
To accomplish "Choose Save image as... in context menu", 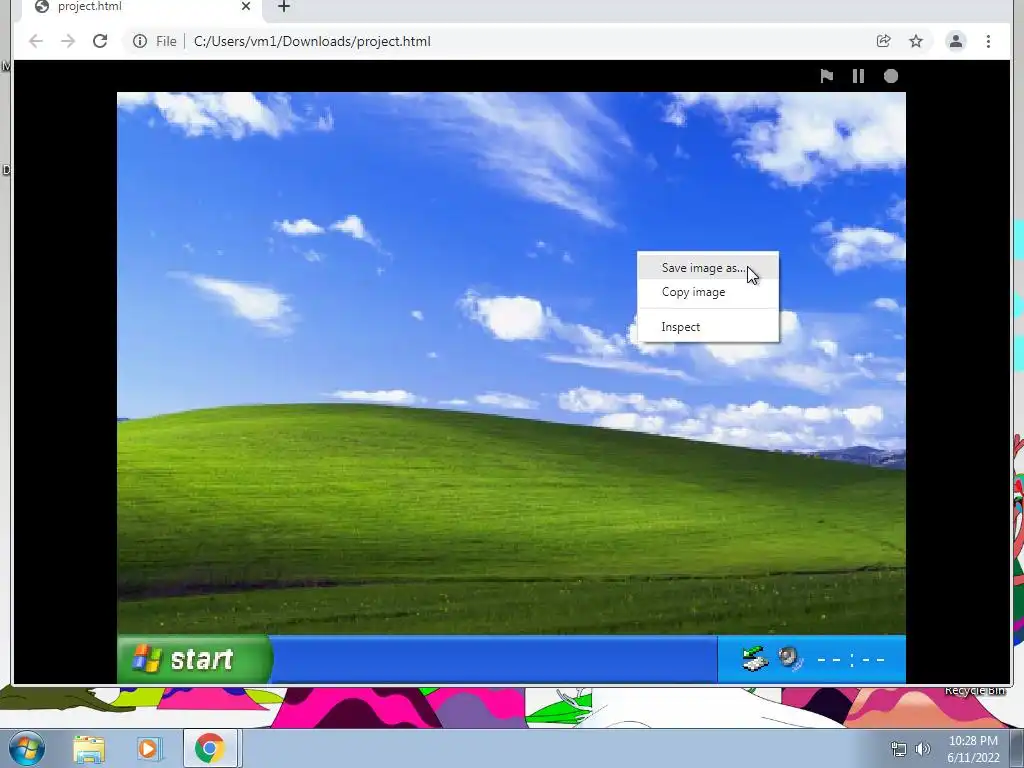I will coord(708,268).
